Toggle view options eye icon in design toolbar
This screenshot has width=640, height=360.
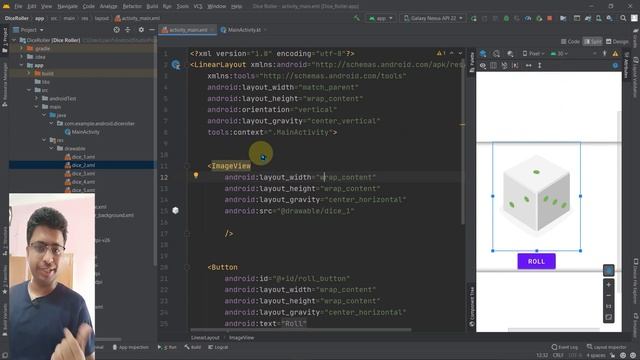pos(483,65)
